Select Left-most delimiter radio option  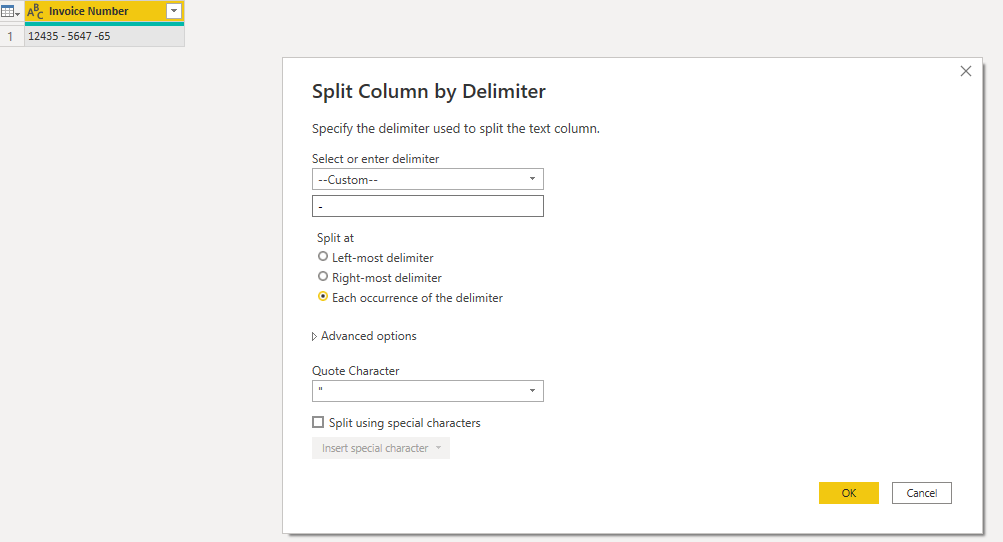323,257
